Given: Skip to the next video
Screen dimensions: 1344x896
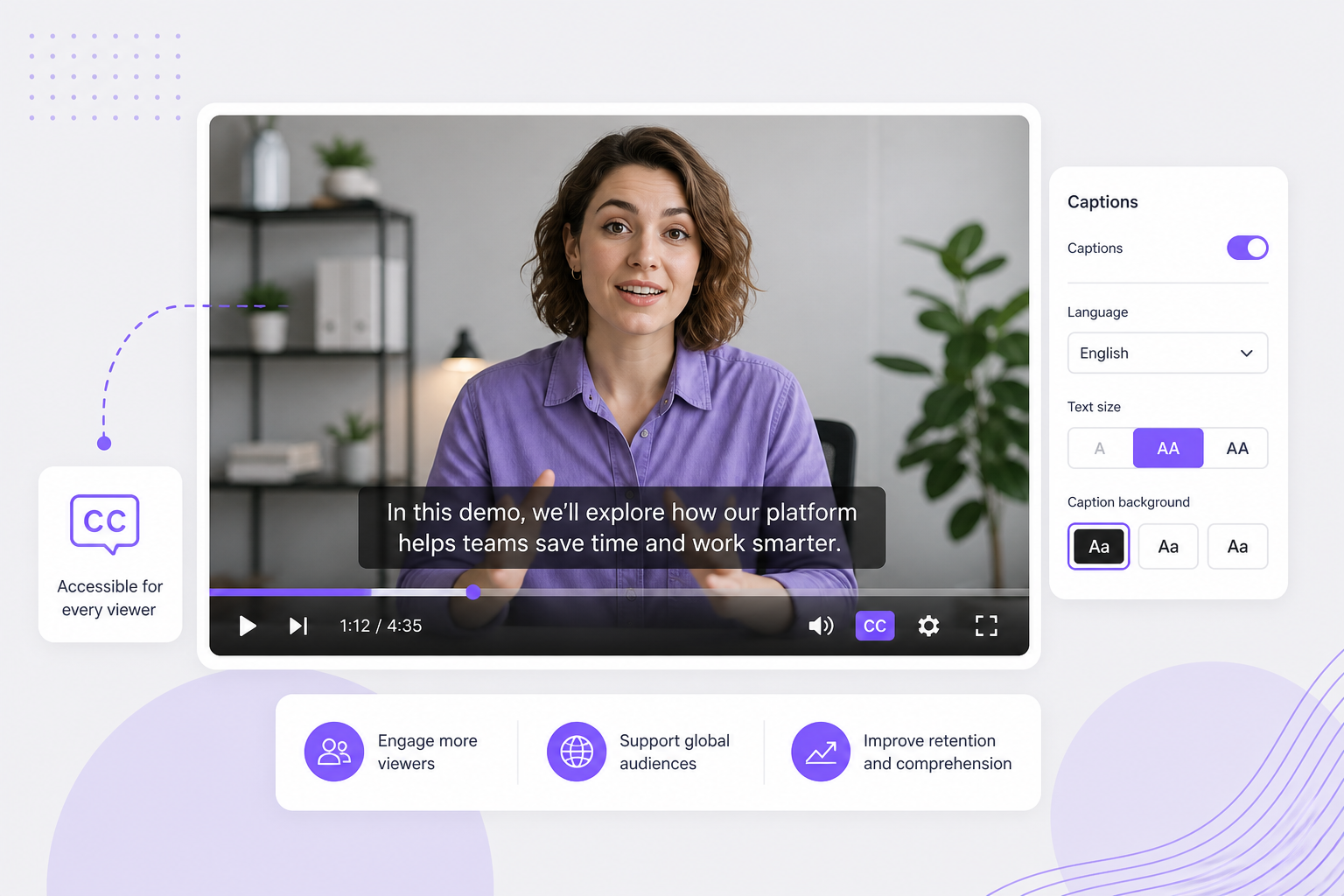Looking at the screenshot, I should click(x=298, y=626).
